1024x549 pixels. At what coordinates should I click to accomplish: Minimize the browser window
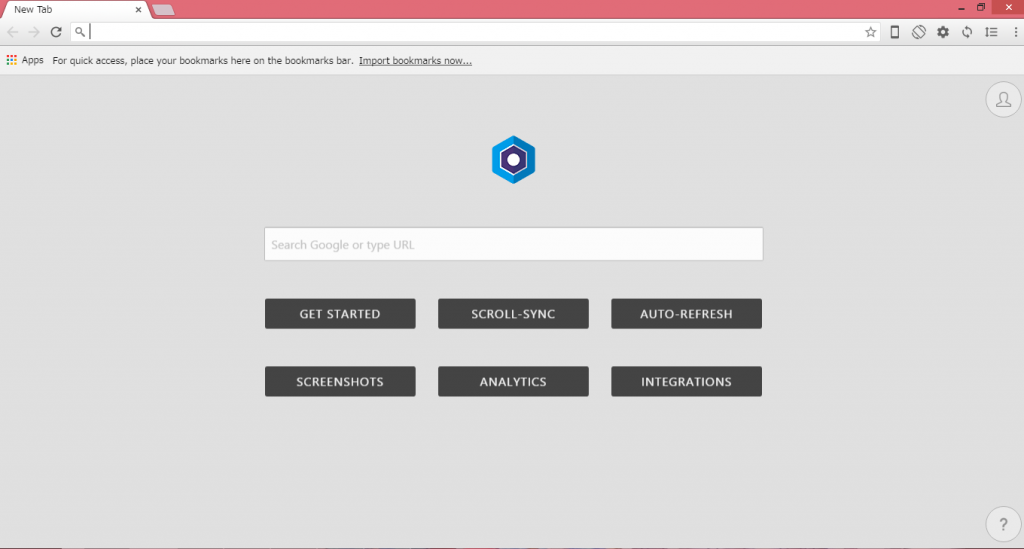point(961,8)
